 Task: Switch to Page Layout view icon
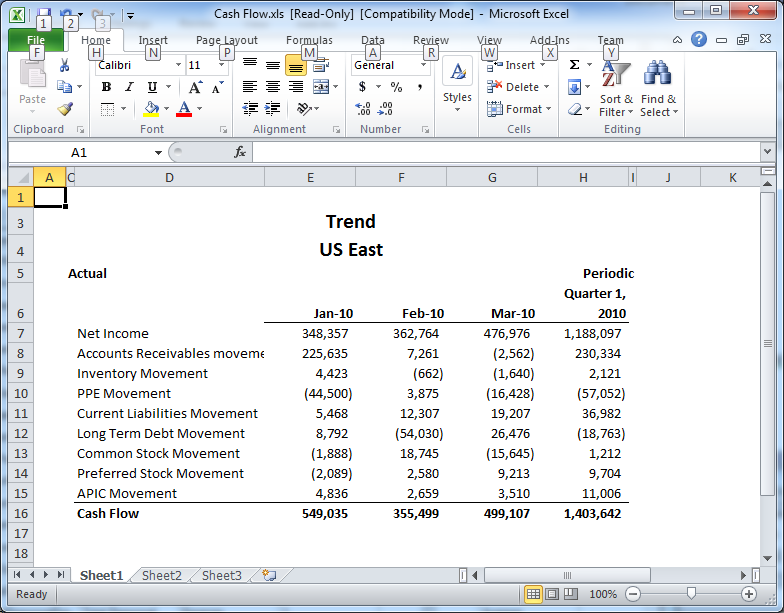click(552, 594)
